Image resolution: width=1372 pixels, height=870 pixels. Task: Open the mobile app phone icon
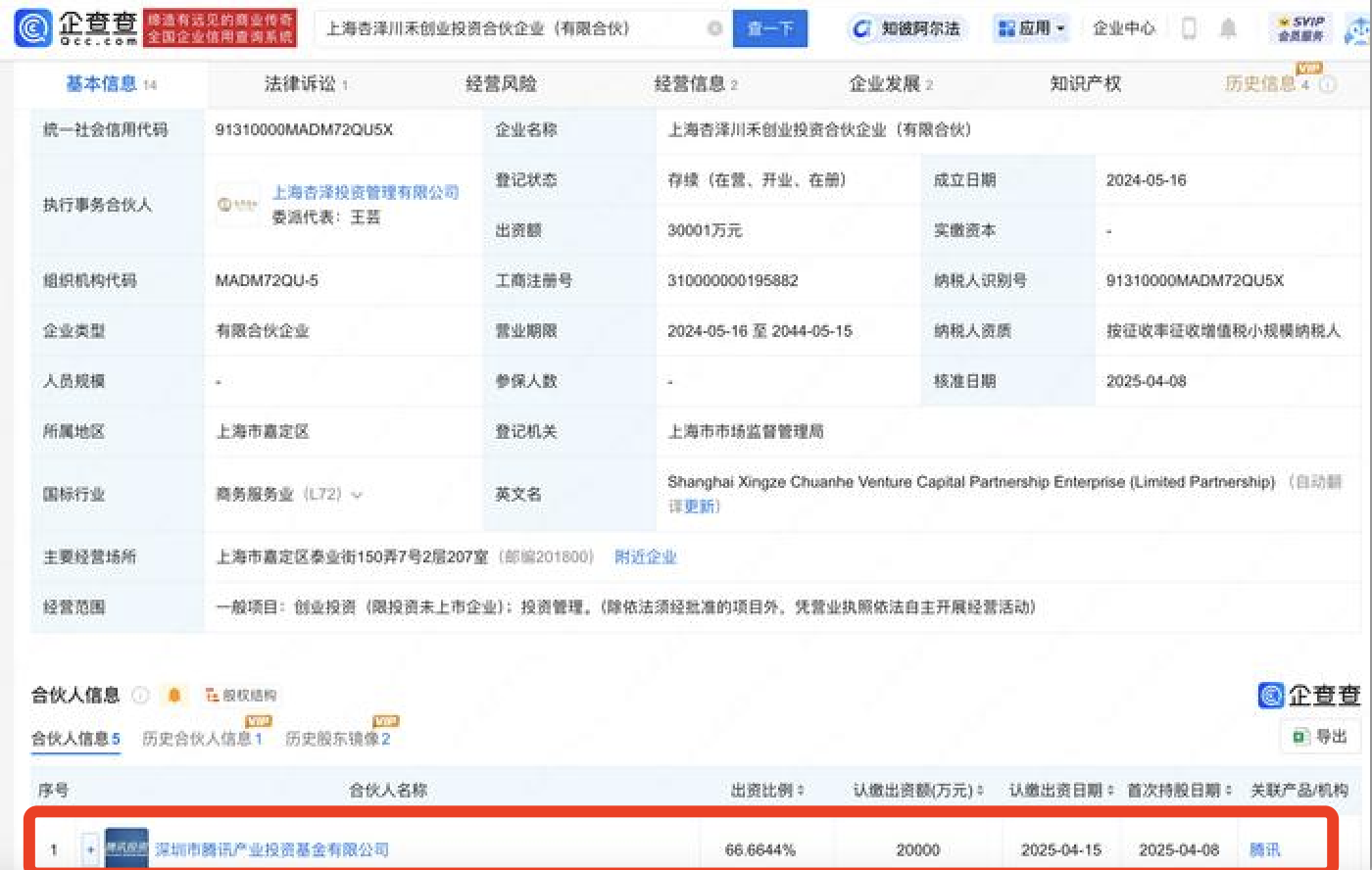tap(1189, 28)
